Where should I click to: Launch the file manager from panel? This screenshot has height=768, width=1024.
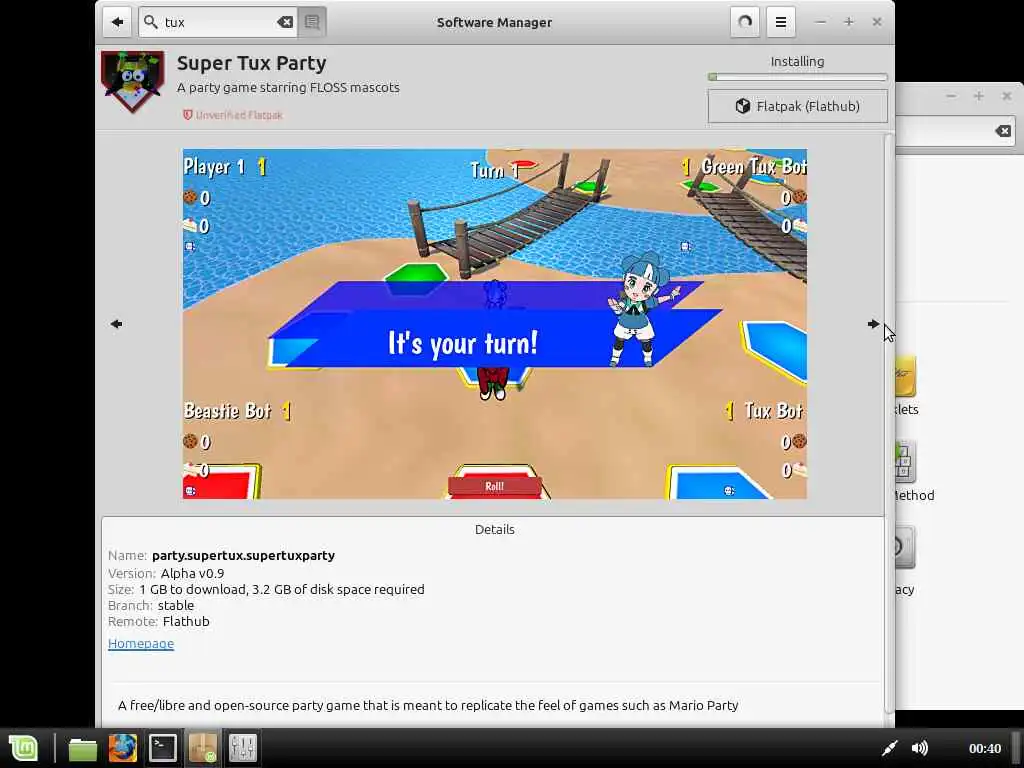(83, 748)
